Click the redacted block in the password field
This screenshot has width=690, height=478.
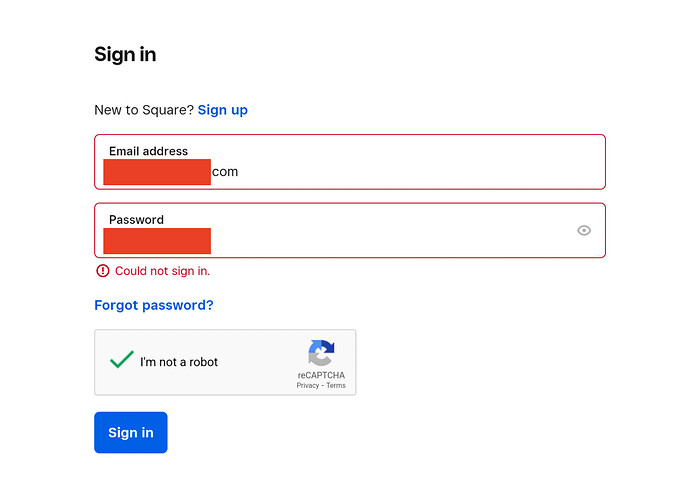pos(157,241)
